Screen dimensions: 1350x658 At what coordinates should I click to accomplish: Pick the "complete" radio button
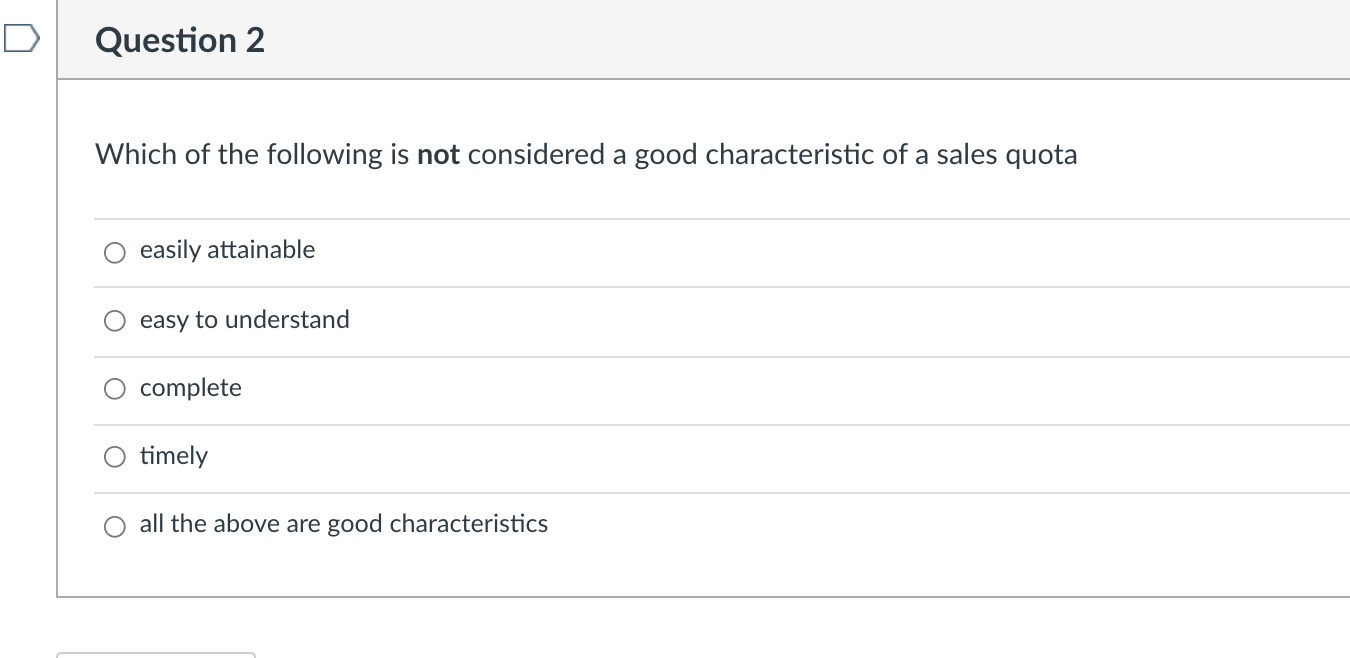click(x=115, y=390)
